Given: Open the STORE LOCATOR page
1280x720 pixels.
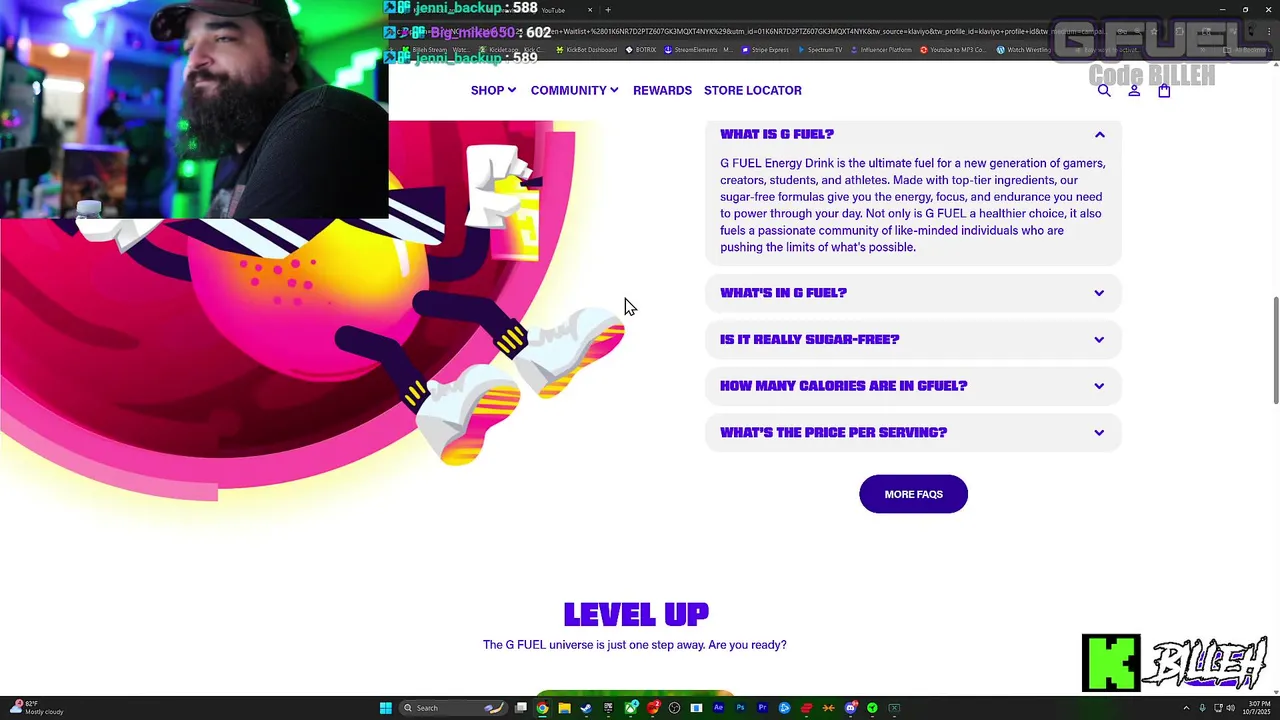Looking at the screenshot, I should click(x=753, y=90).
